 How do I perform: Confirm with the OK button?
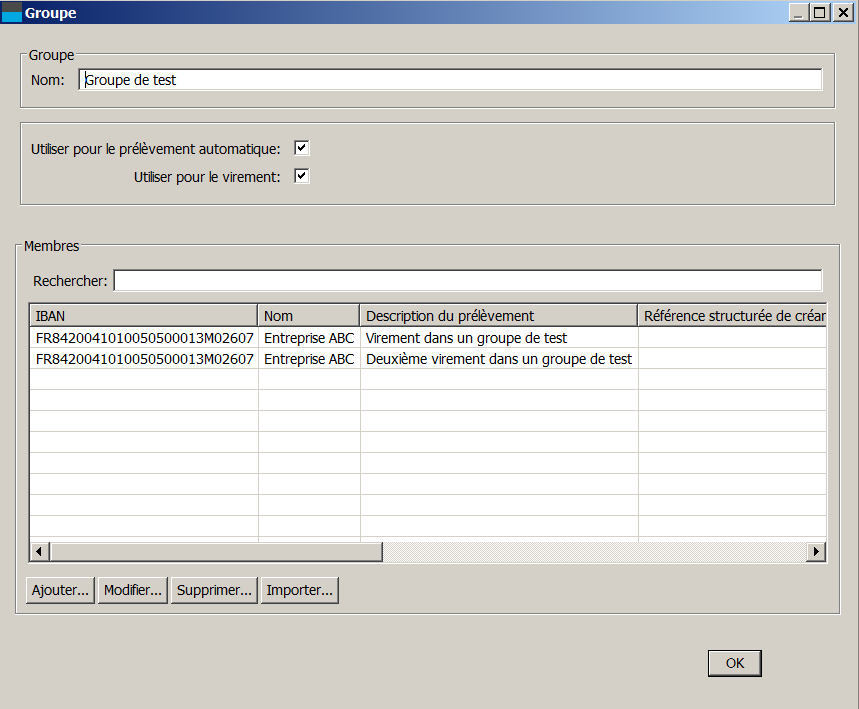pos(735,663)
